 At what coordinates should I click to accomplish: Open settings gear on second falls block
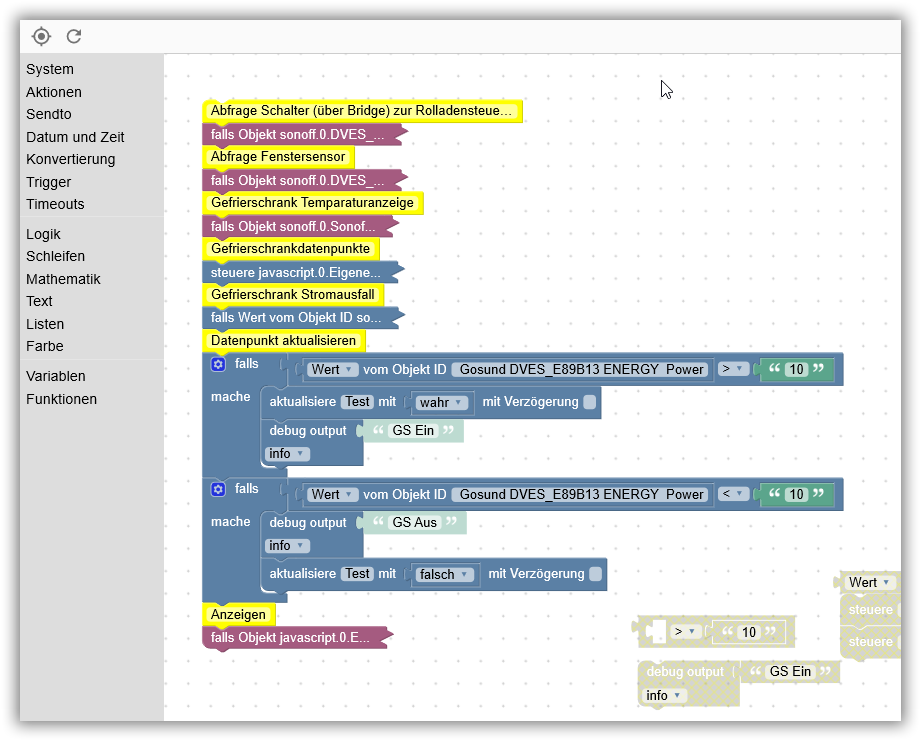click(219, 489)
